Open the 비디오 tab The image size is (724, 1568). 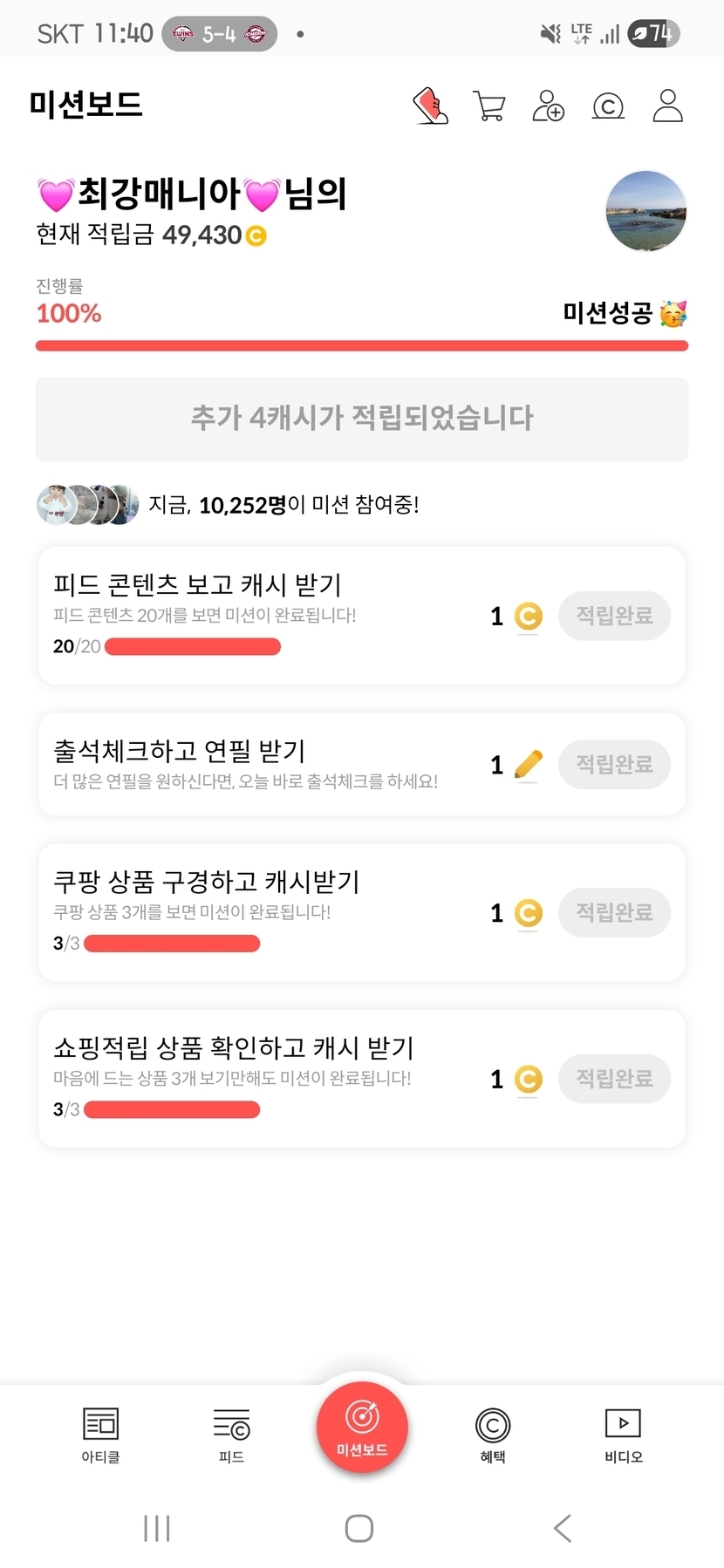[624, 1434]
